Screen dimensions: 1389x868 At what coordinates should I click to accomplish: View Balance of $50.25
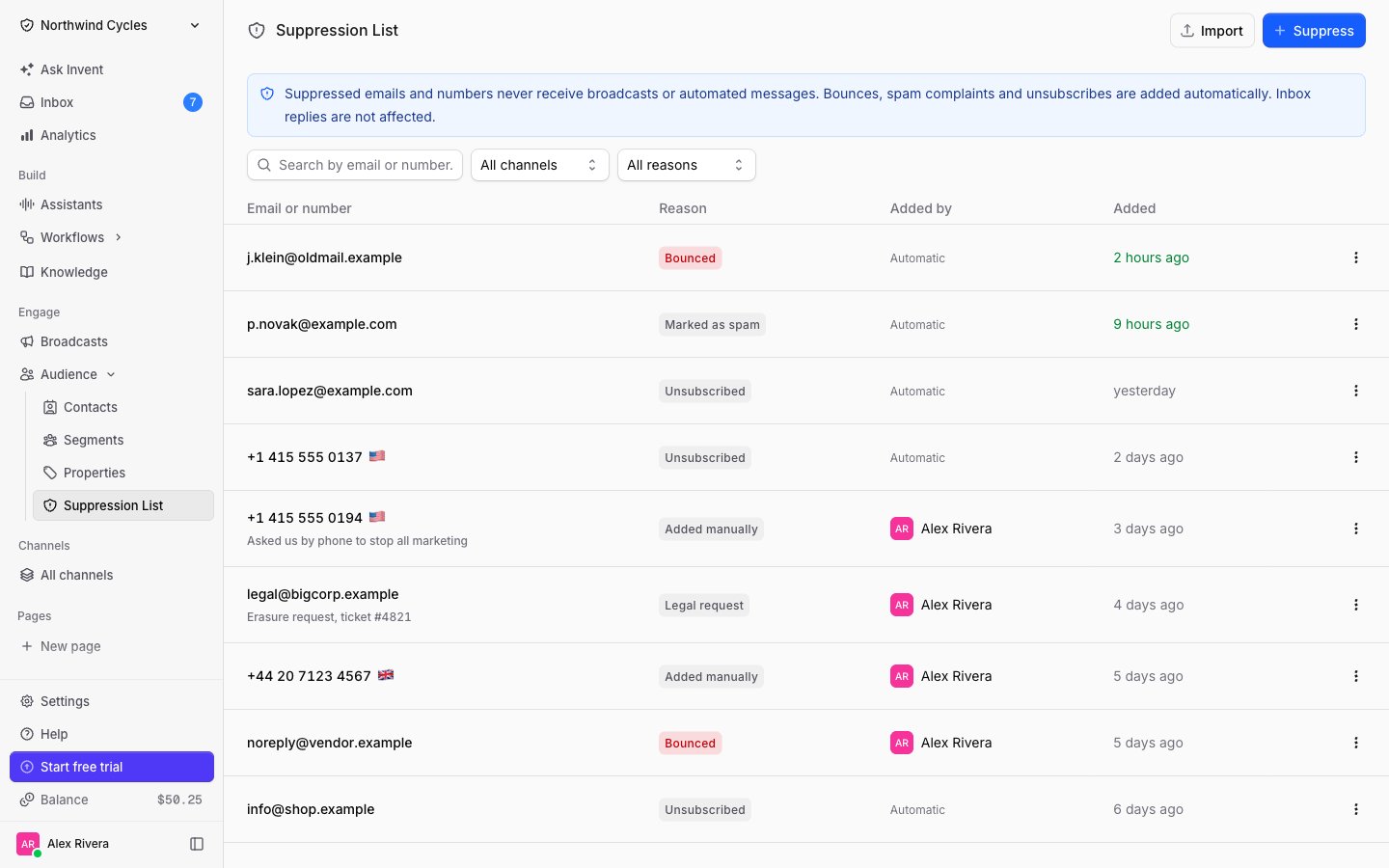tap(112, 800)
